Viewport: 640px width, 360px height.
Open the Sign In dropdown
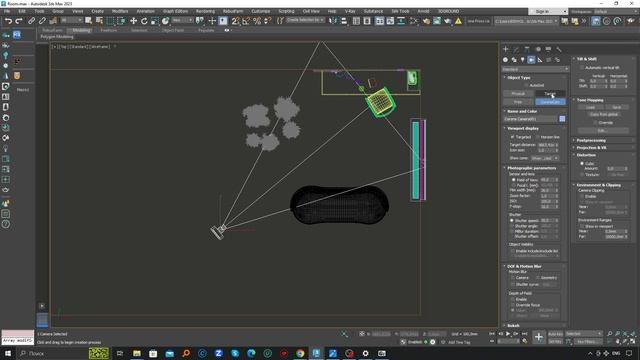pos(548,11)
